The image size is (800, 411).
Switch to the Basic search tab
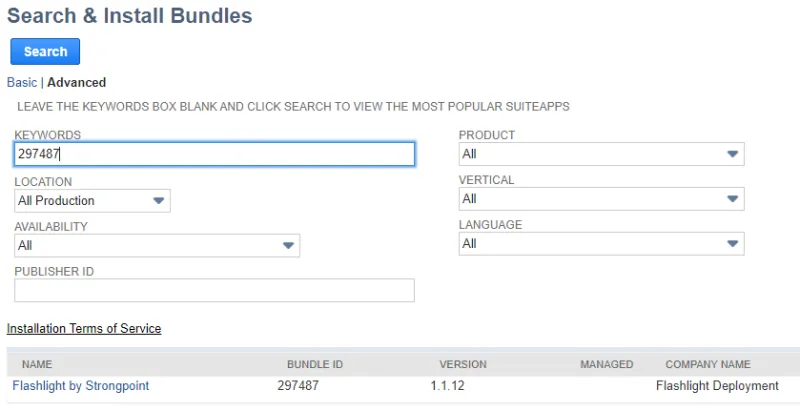(x=22, y=83)
